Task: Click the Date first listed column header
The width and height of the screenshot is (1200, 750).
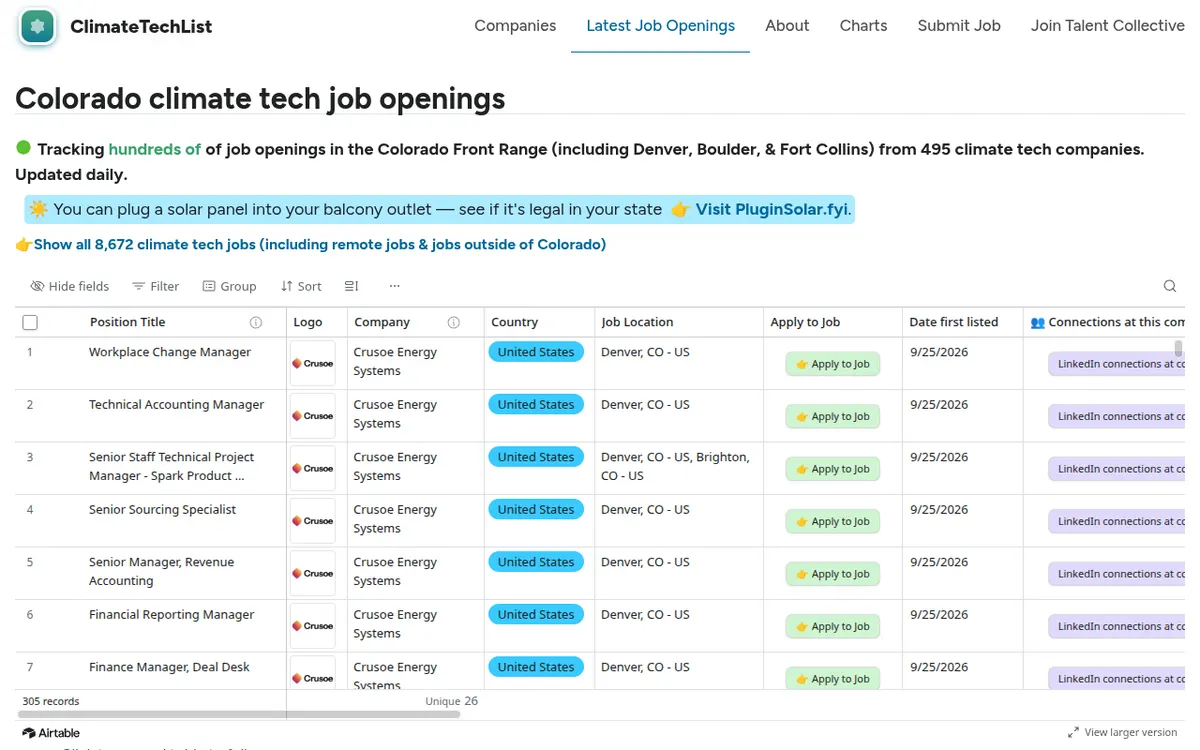Action: pyautogui.click(x=953, y=322)
